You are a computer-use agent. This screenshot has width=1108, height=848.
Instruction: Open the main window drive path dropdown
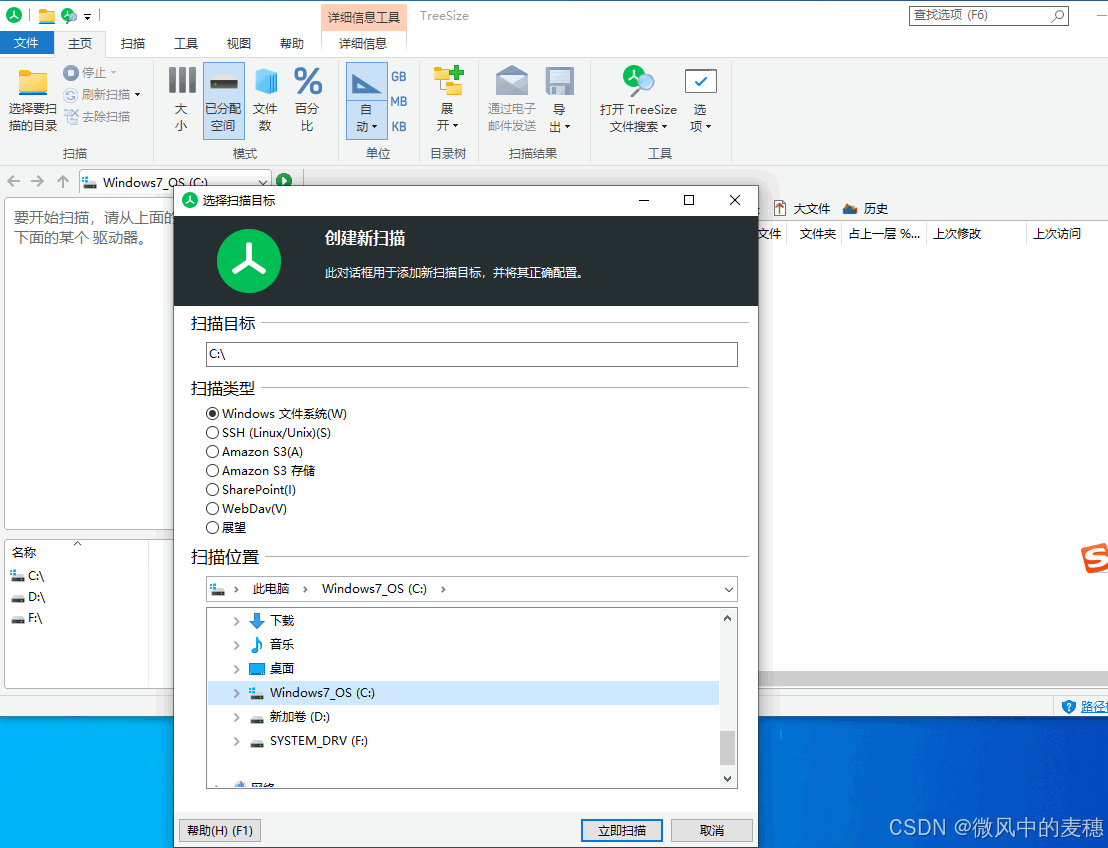coord(263,182)
